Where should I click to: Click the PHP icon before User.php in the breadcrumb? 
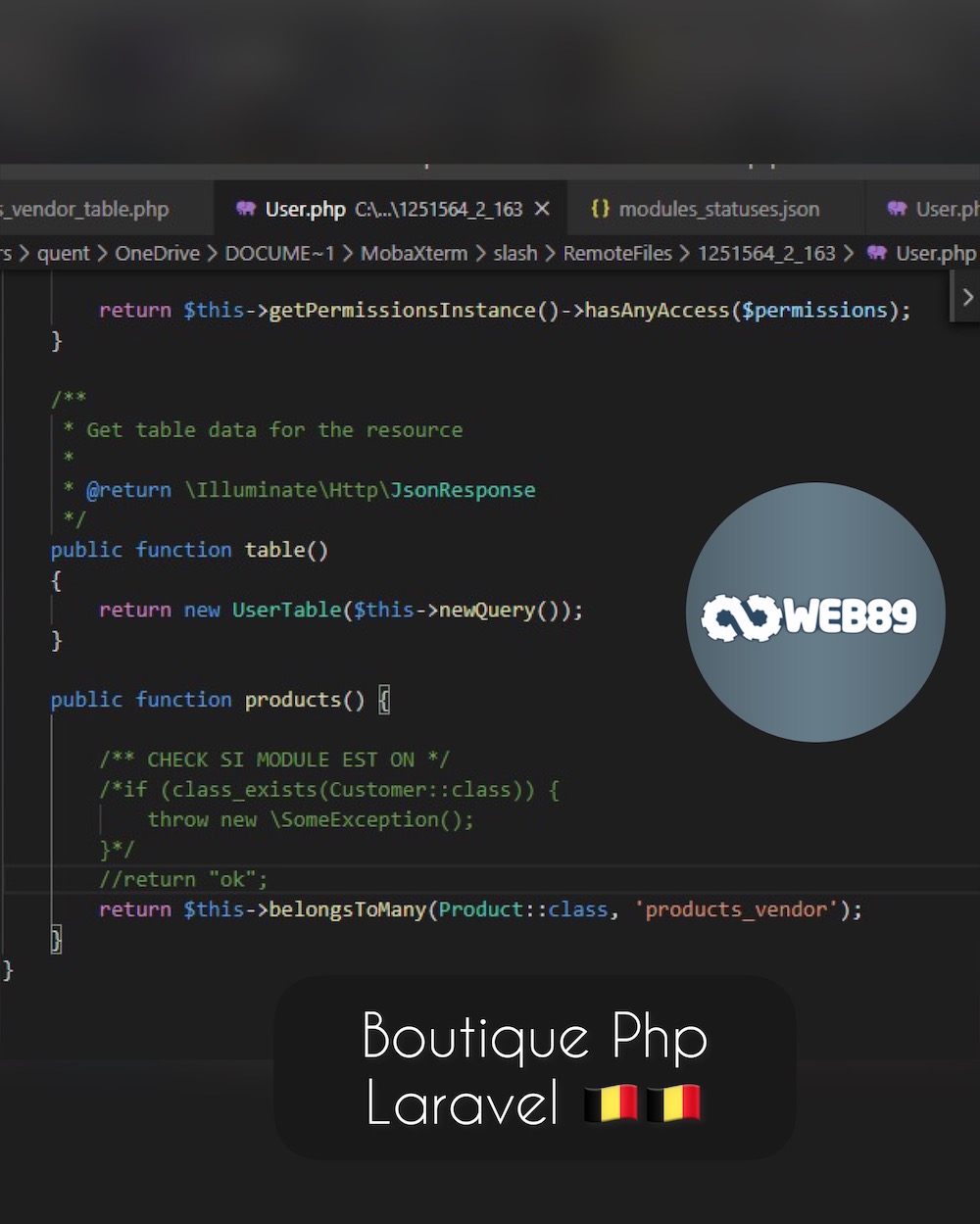pos(876,253)
